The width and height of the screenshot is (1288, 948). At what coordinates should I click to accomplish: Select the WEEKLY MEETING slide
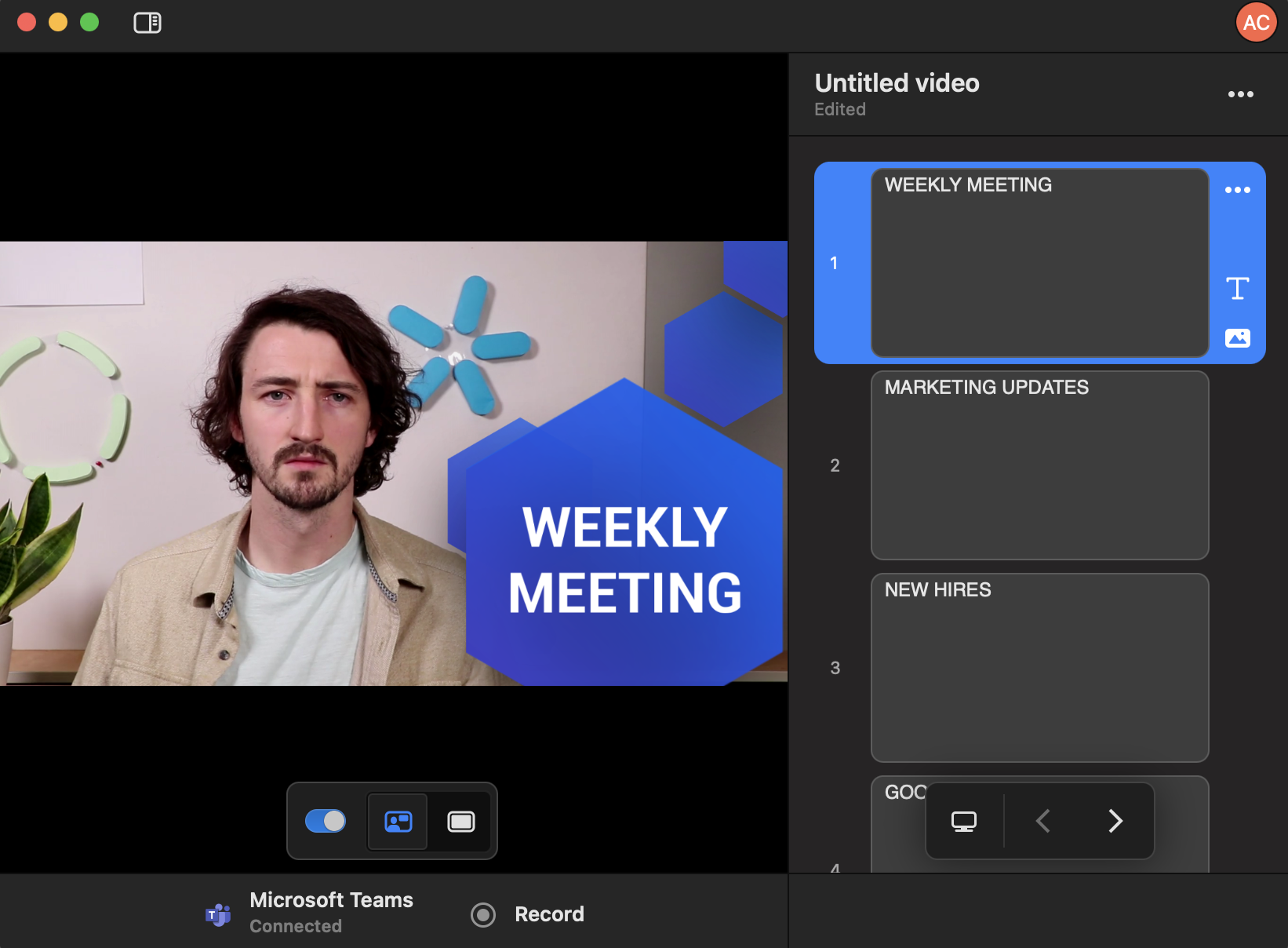click(x=1039, y=263)
